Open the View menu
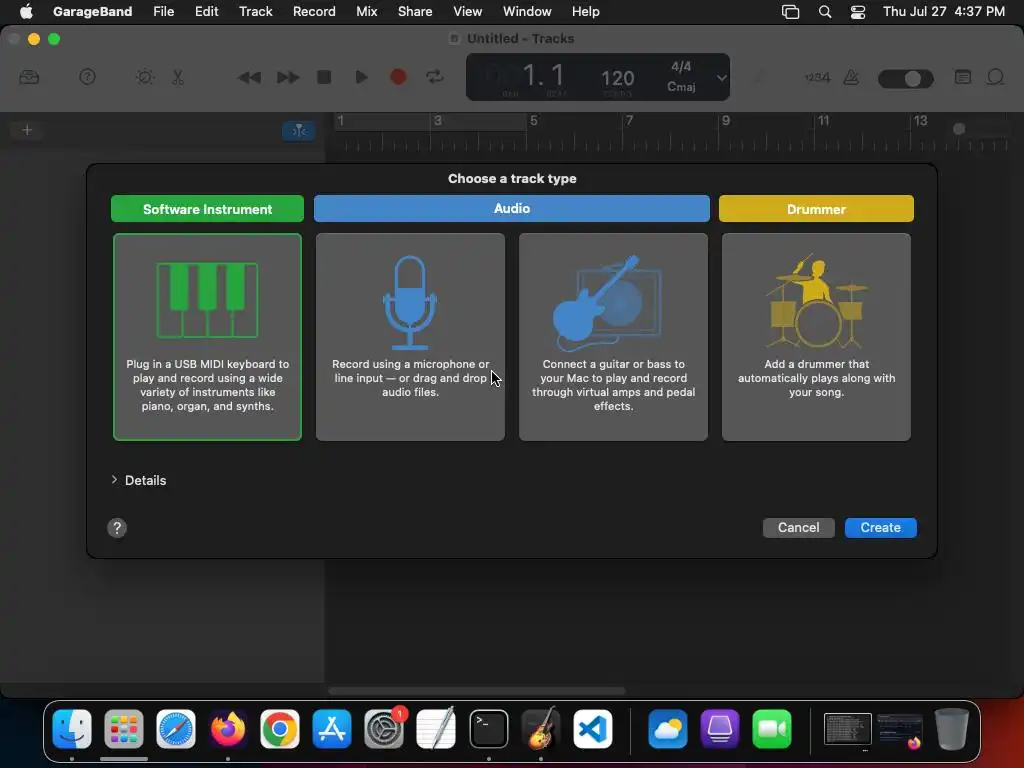The height and width of the screenshot is (768, 1024). [x=468, y=11]
